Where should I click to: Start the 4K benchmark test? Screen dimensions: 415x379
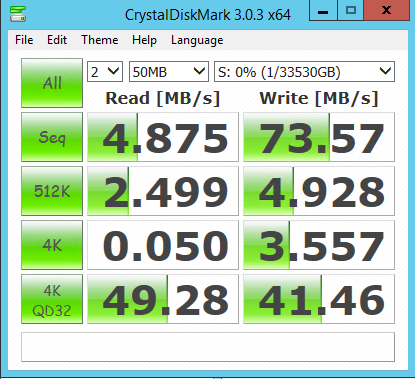(52, 245)
